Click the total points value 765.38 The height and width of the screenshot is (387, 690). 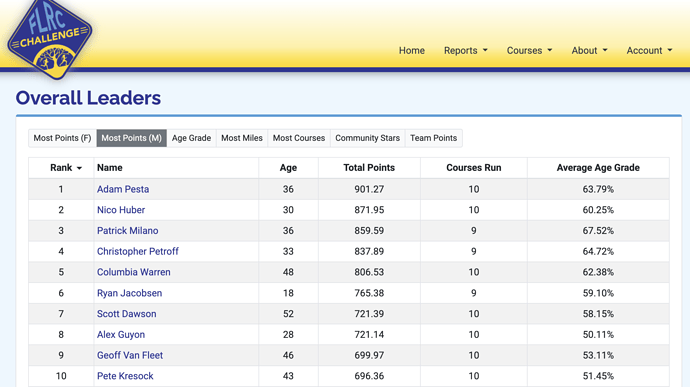(369, 293)
